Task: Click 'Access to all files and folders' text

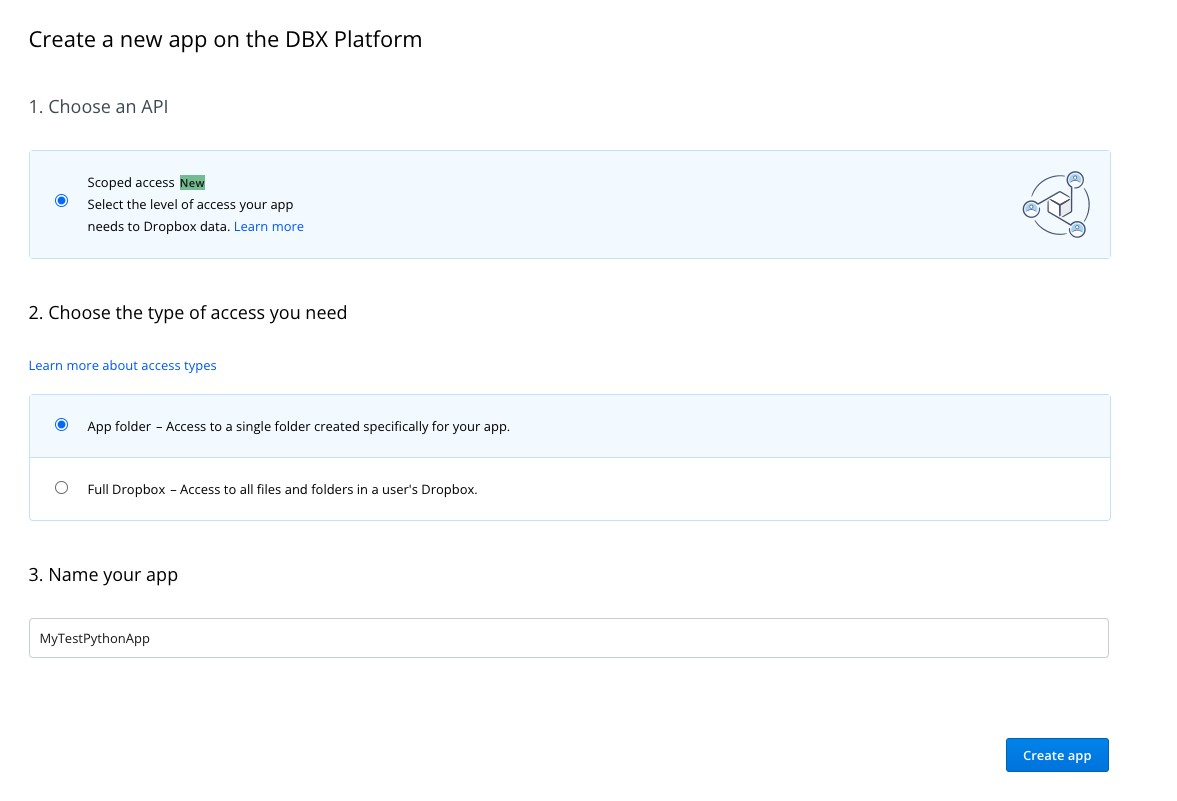Action: [329, 489]
